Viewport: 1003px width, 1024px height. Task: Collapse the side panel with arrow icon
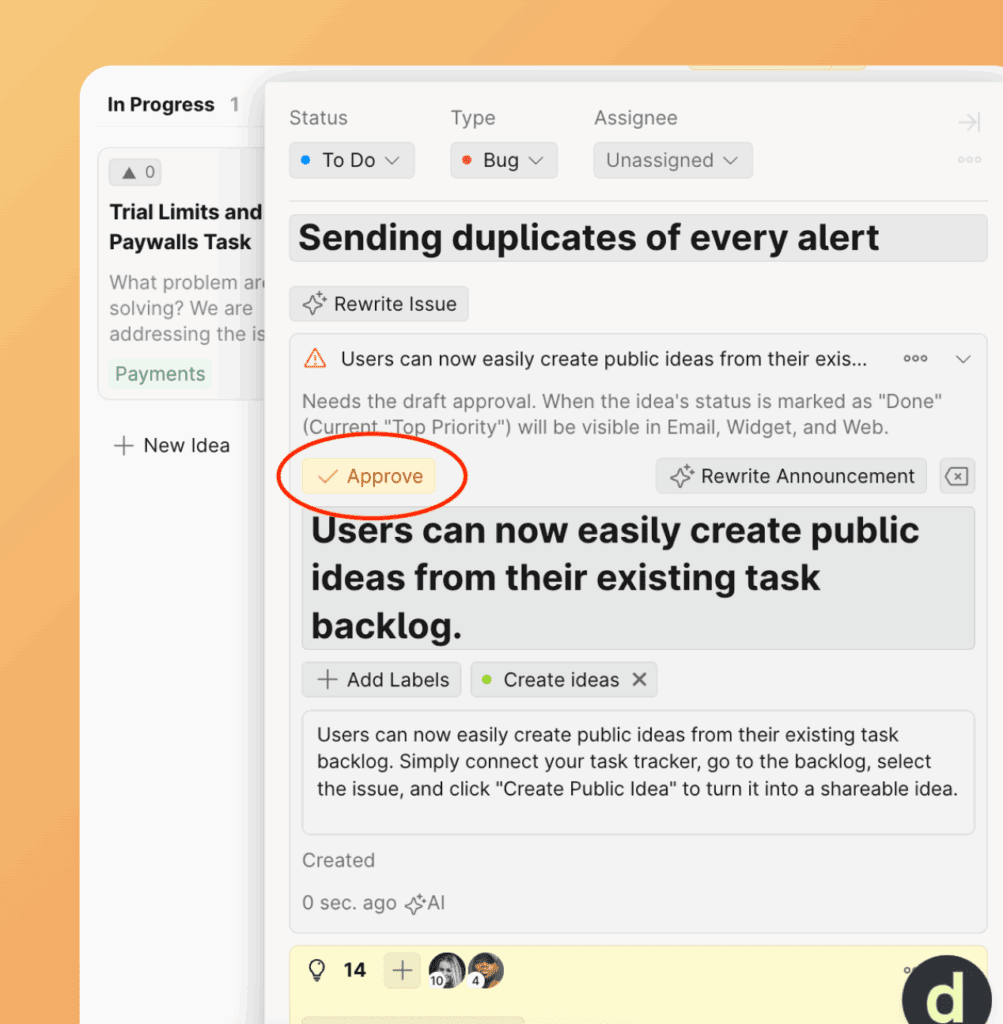coord(968,122)
